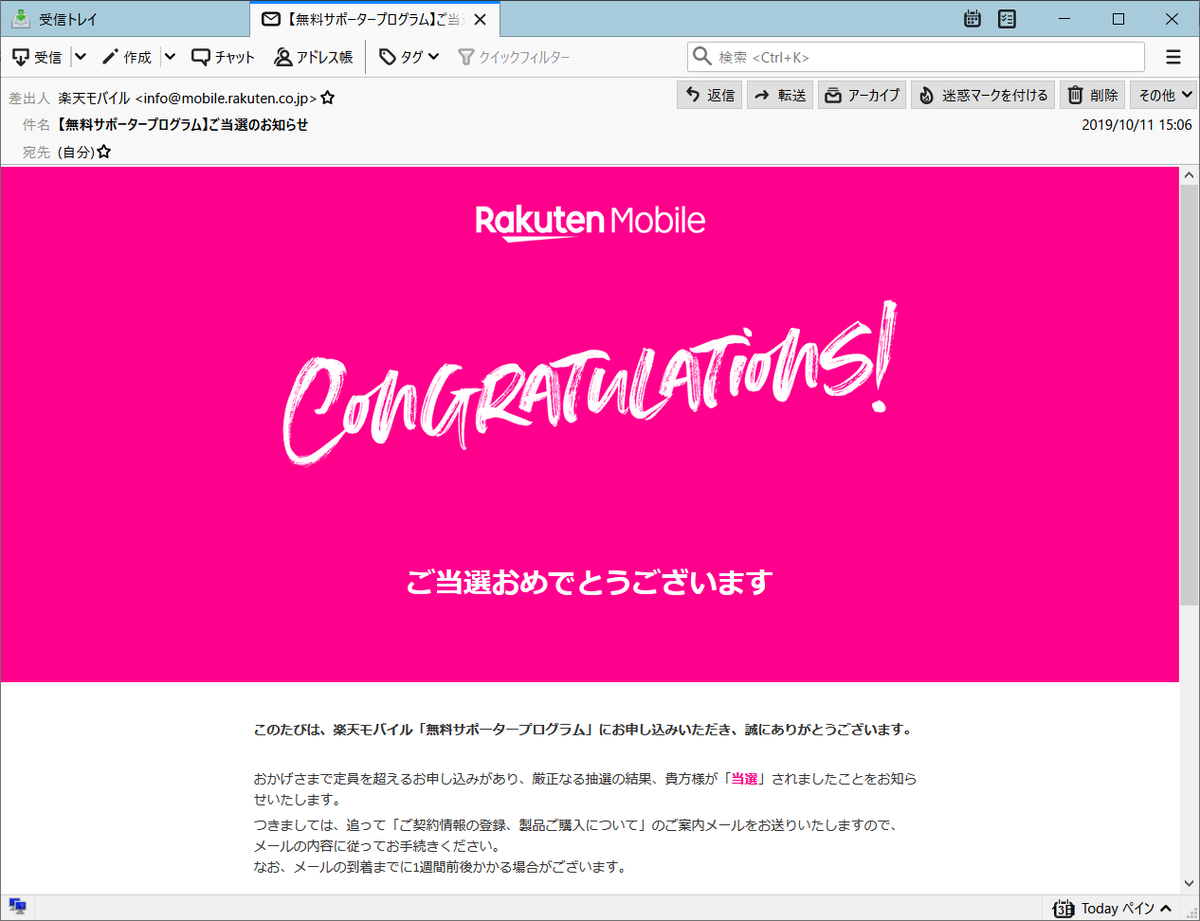Focus the search field 検索 <Ctrl+K>
This screenshot has width=1200, height=921.
(x=916, y=57)
